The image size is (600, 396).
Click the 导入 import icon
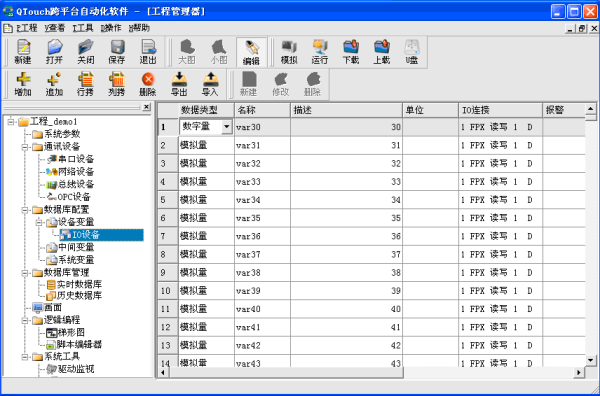click(210, 84)
